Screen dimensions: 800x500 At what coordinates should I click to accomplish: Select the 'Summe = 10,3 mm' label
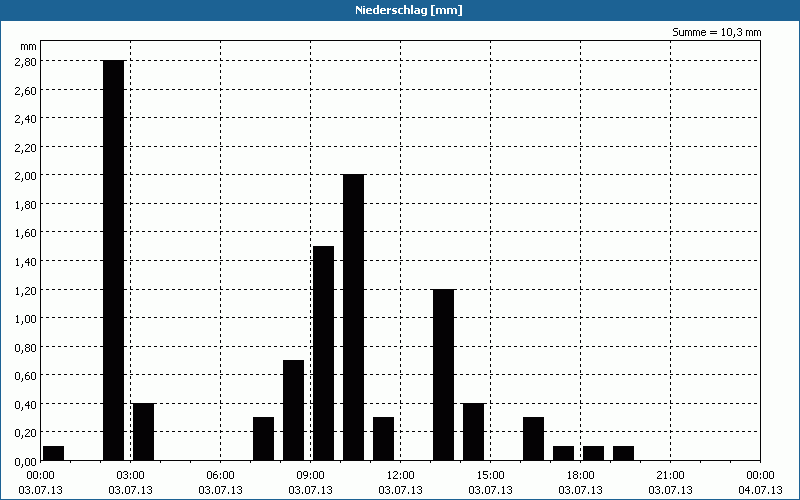pyautogui.click(x=716, y=32)
